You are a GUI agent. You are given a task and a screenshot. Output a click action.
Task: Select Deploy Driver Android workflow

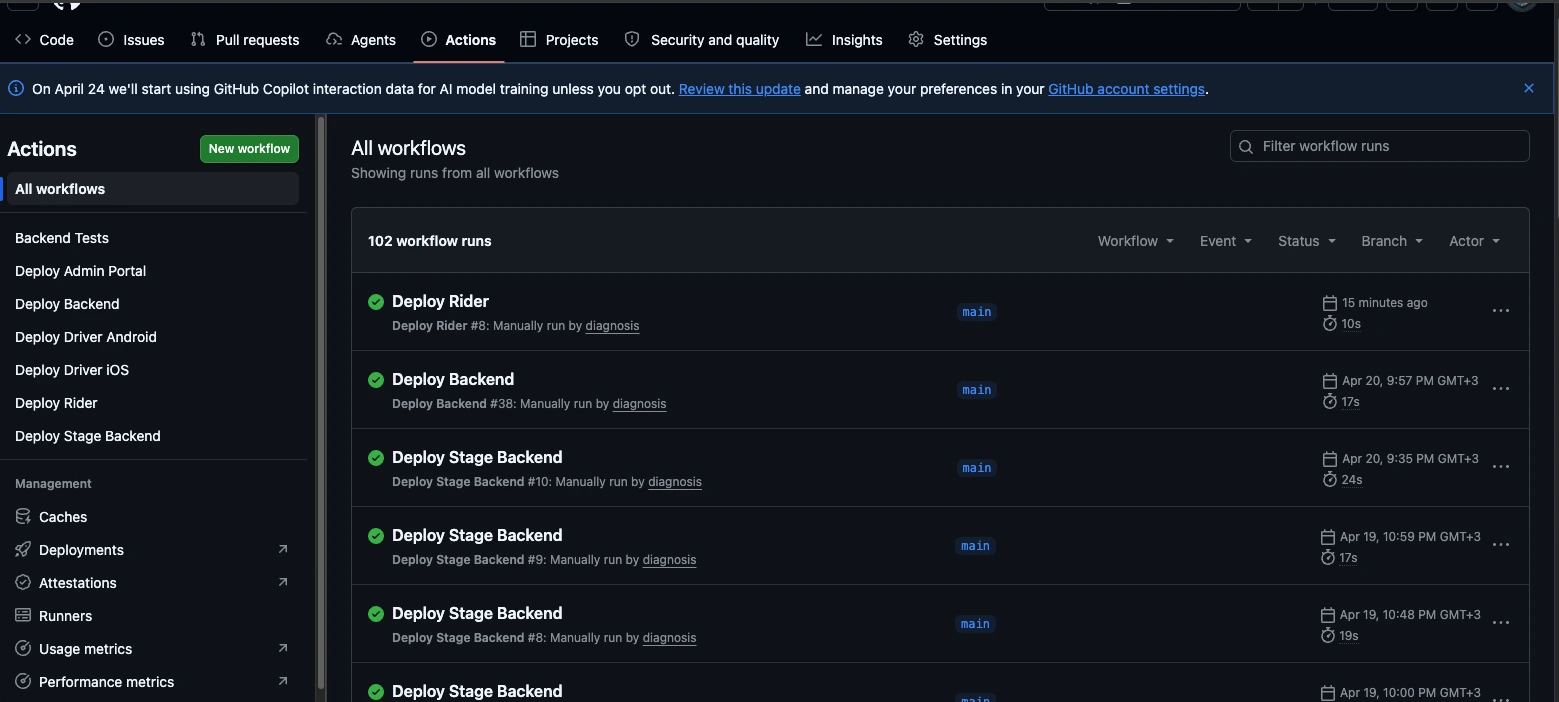click(86, 337)
